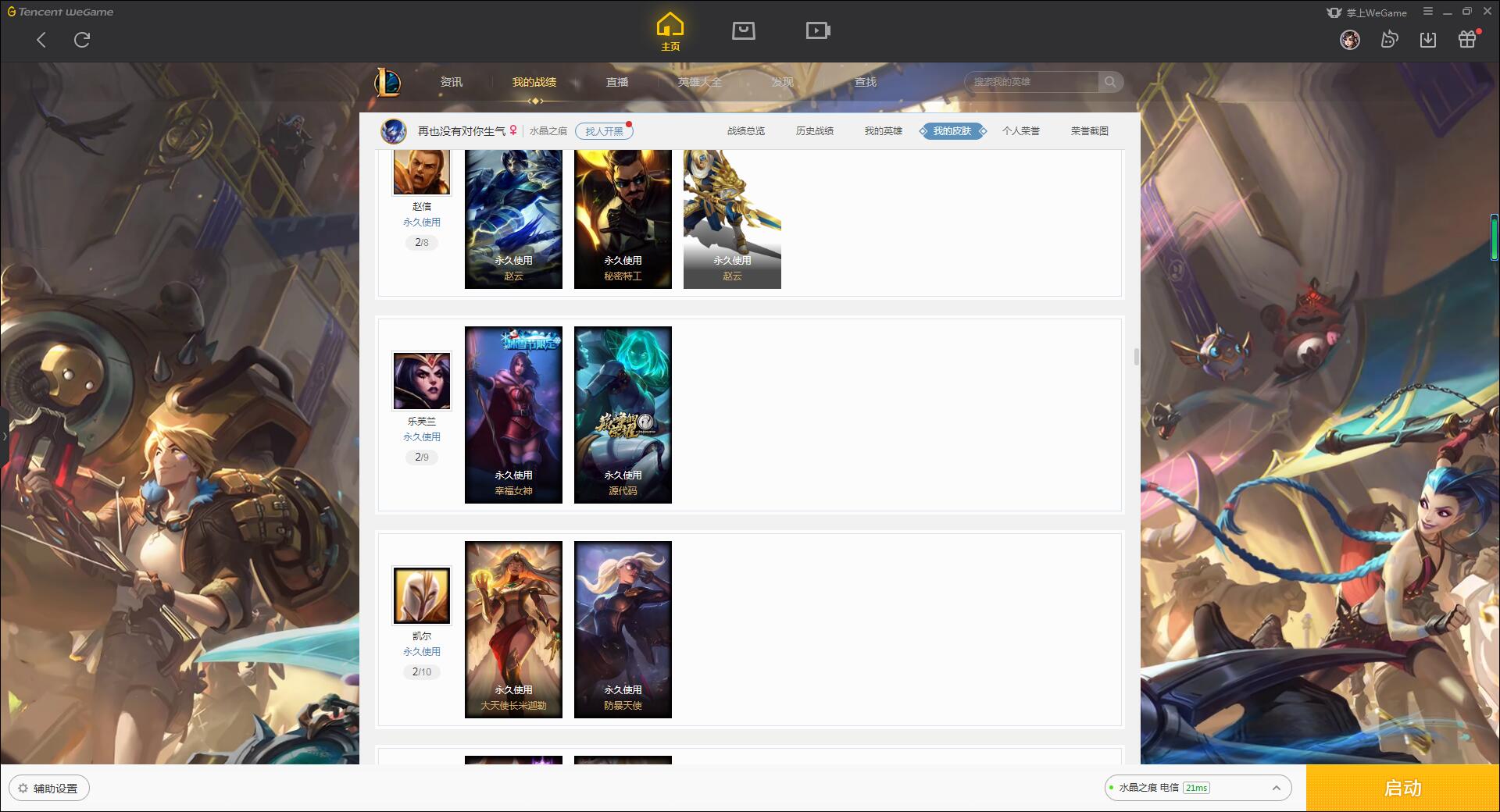Click the 找人开黑 button
The image size is (1500, 812).
tap(604, 131)
